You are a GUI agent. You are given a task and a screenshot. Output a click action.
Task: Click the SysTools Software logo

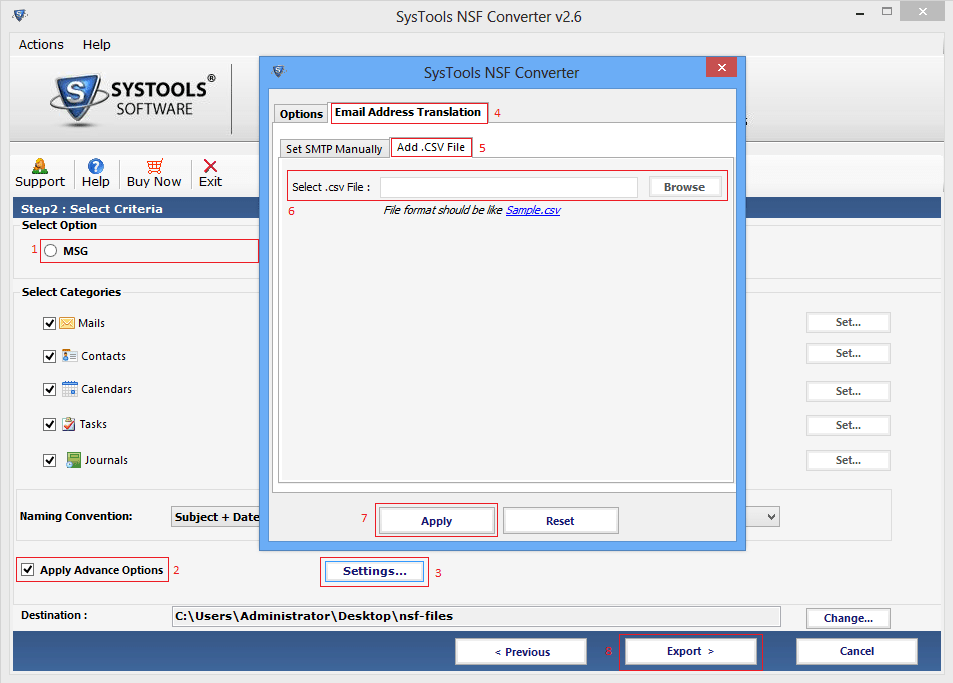click(133, 100)
